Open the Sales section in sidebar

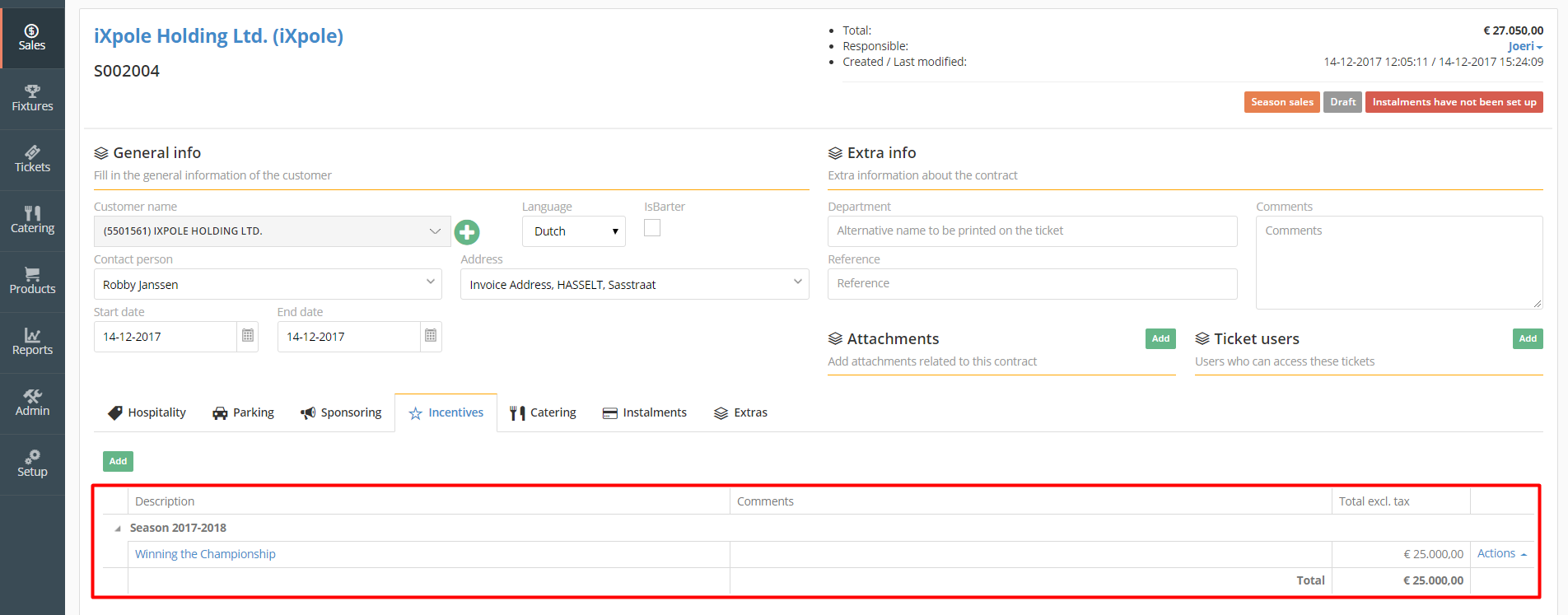pyautogui.click(x=32, y=38)
